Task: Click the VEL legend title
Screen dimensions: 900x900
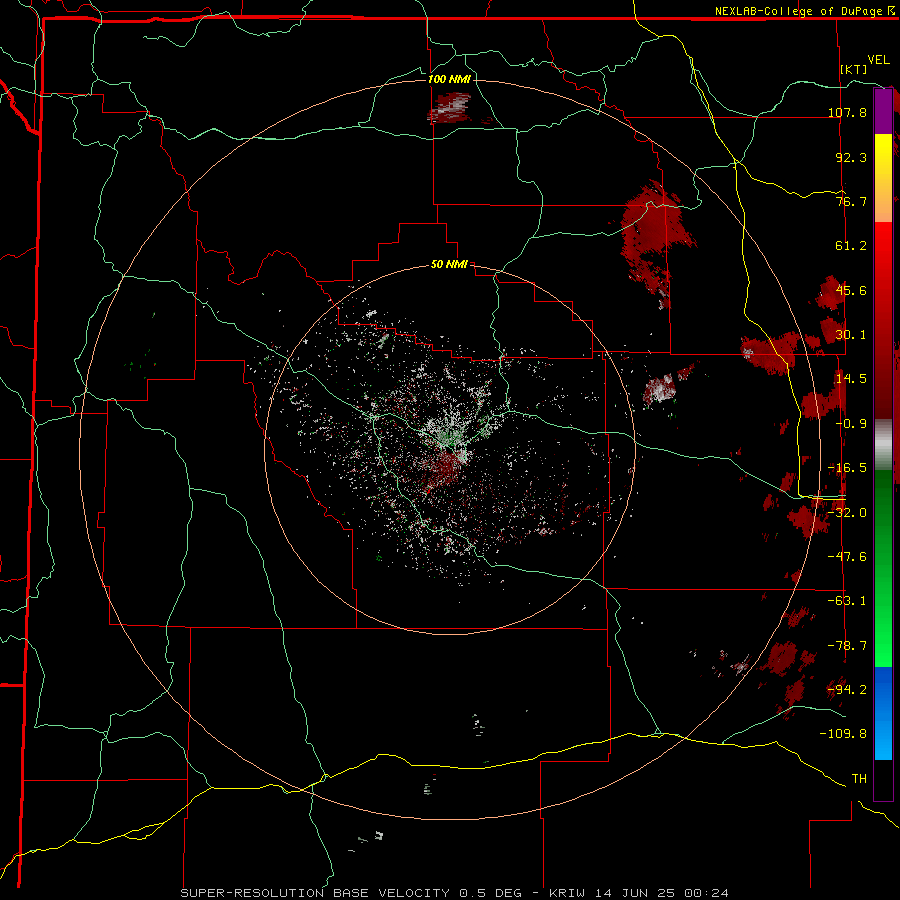Action: [x=878, y=60]
